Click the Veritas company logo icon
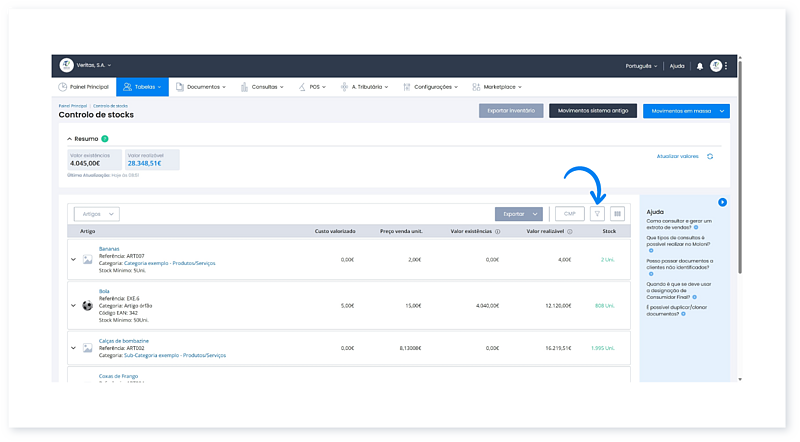This screenshot has width=800, height=442. point(67,65)
